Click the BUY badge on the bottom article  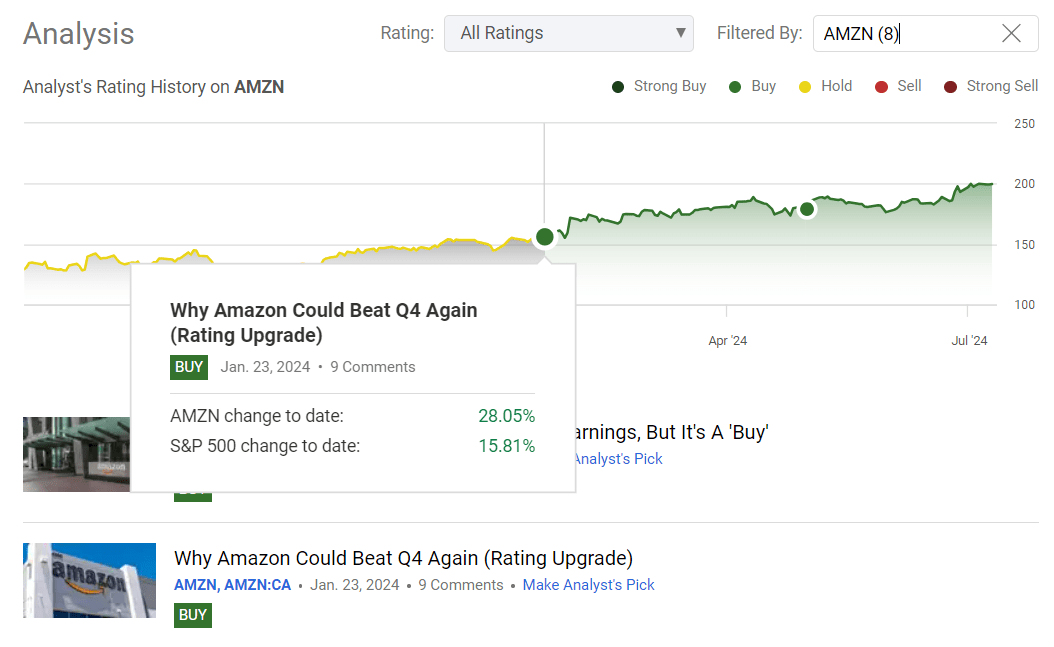click(x=192, y=615)
